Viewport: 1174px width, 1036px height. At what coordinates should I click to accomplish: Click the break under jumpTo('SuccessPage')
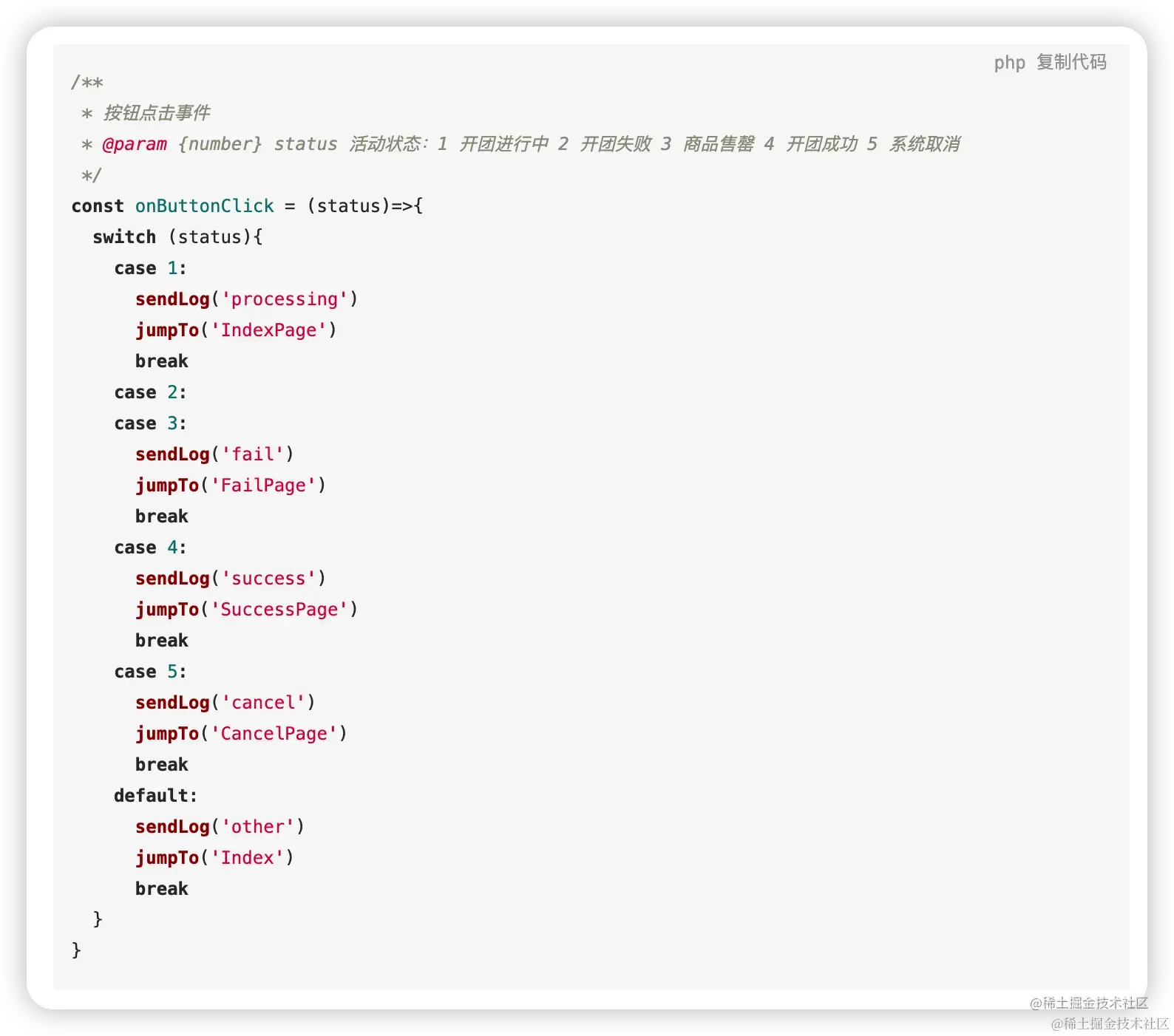tap(162, 641)
